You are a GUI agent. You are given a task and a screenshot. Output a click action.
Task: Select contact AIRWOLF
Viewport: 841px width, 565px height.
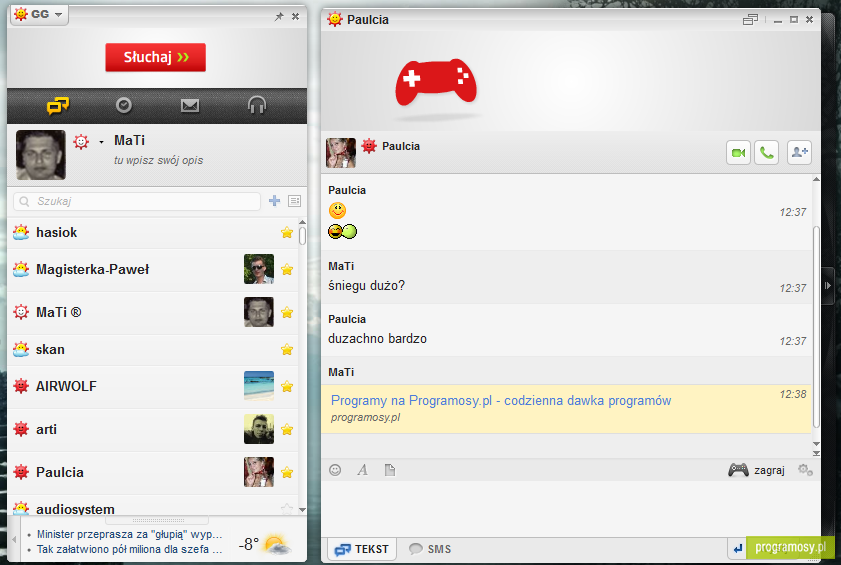pyautogui.click(x=153, y=386)
